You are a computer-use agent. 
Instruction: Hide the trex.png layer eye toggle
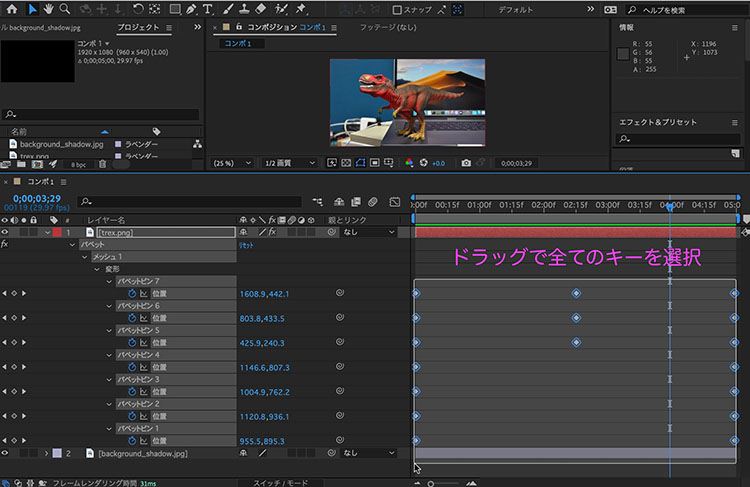5,232
